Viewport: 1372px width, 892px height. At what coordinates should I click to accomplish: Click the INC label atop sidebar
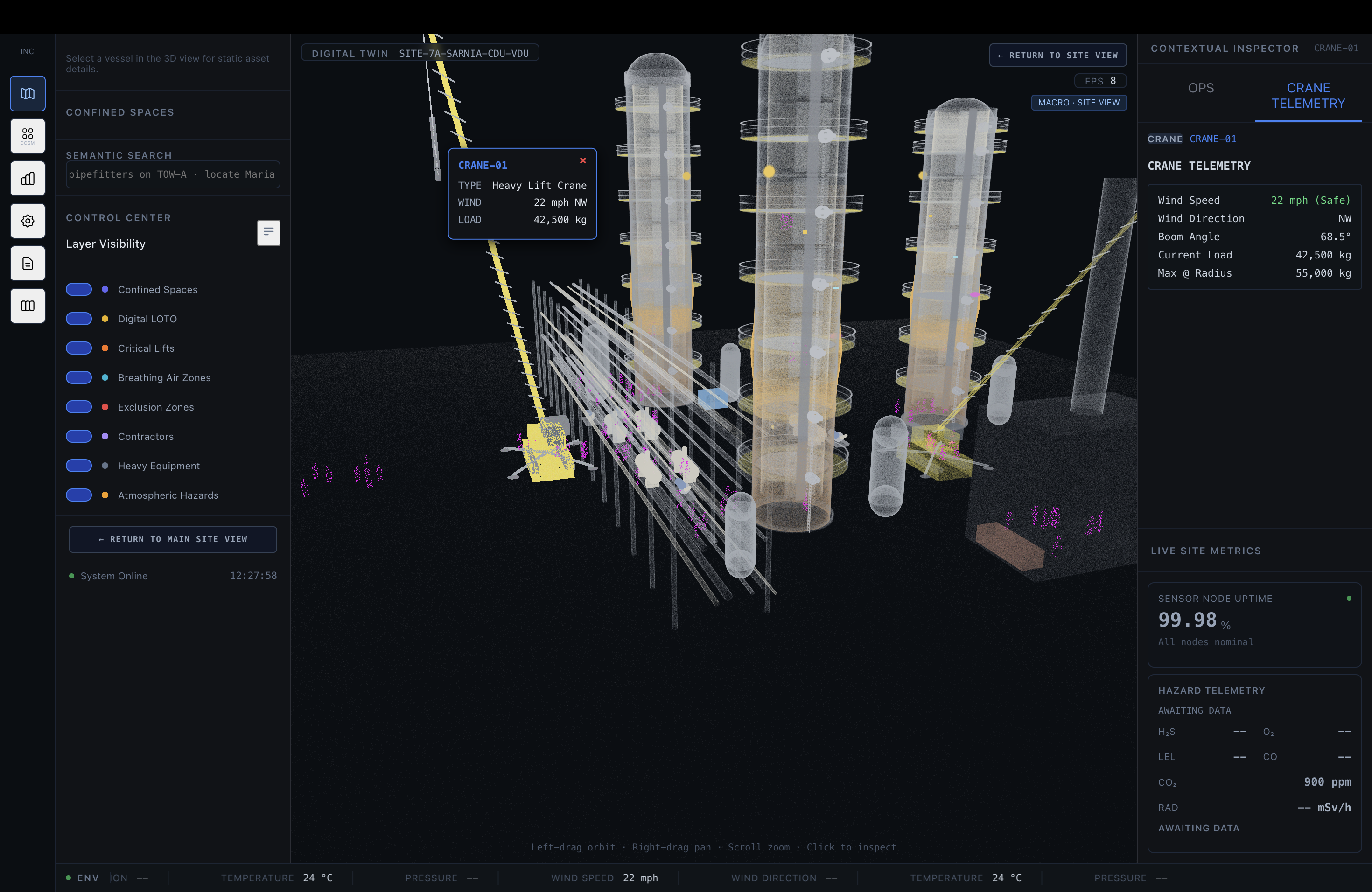click(27, 51)
